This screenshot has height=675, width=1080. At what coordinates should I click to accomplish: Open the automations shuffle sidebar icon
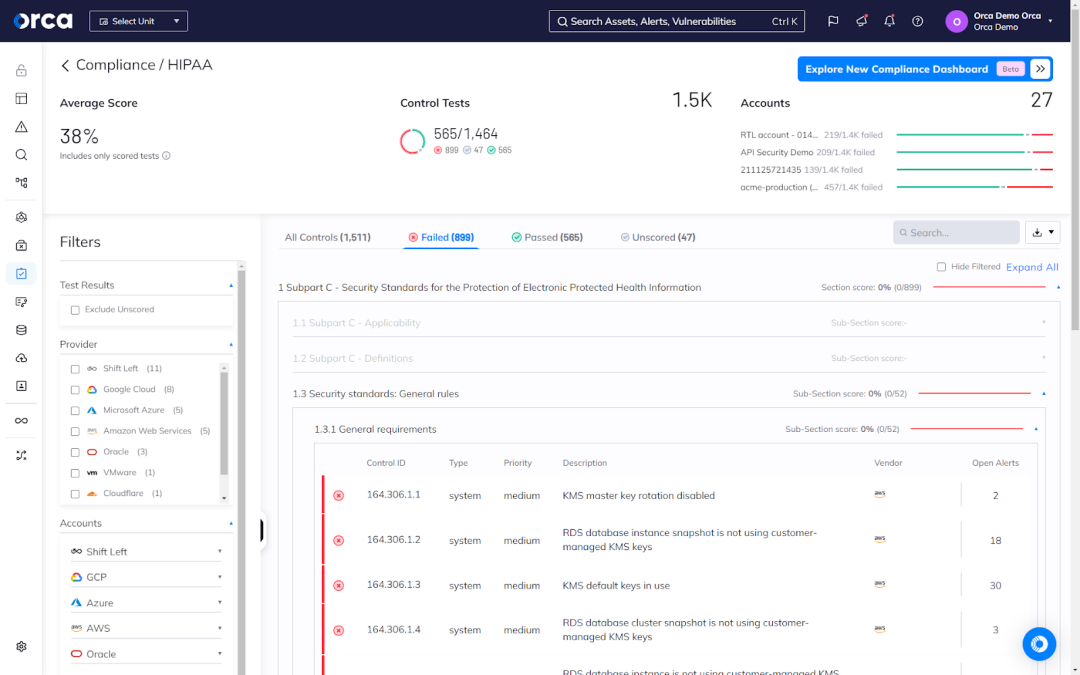tap(21, 455)
